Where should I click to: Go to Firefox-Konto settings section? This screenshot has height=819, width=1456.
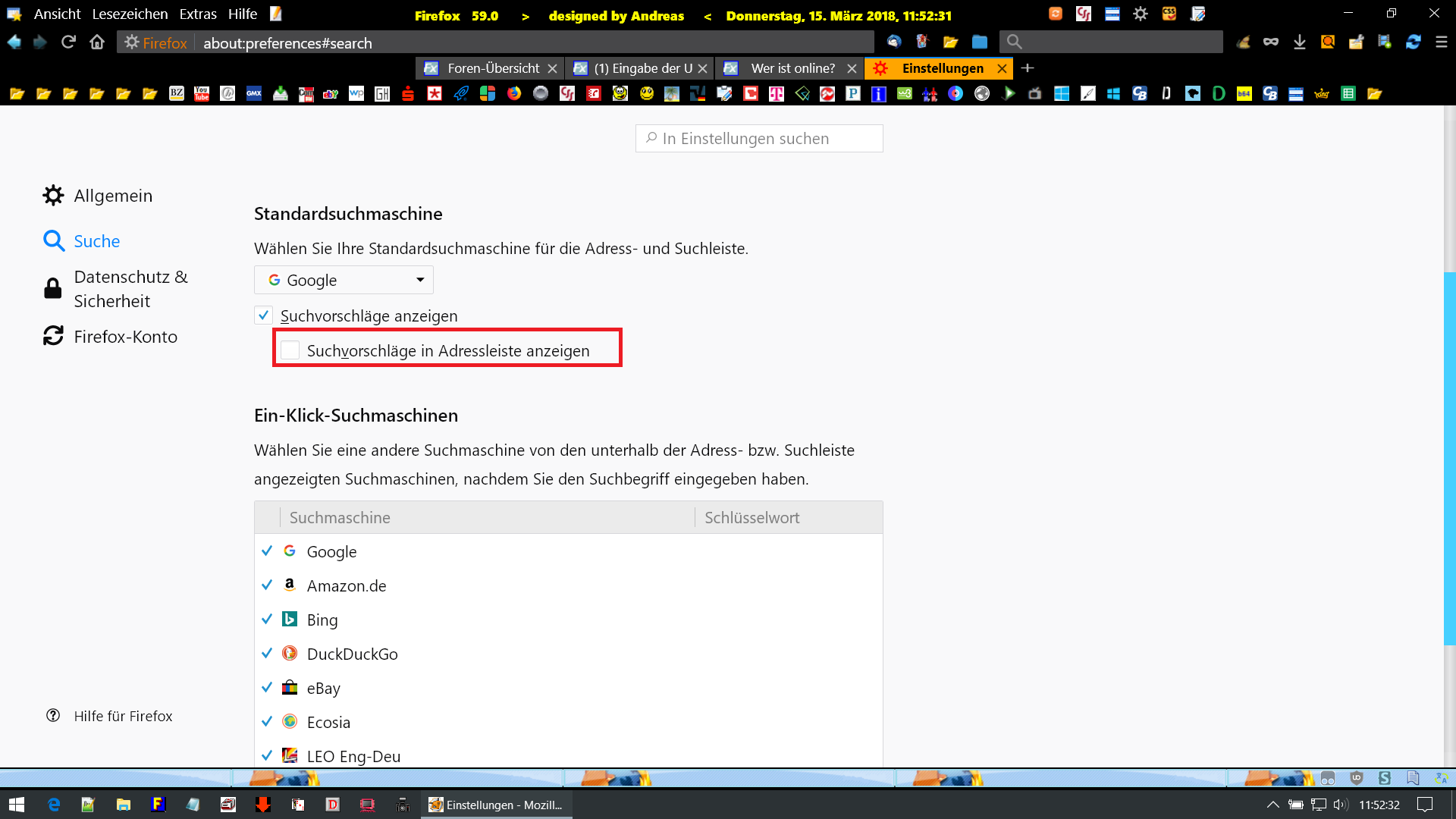click(x=125, y=337)
